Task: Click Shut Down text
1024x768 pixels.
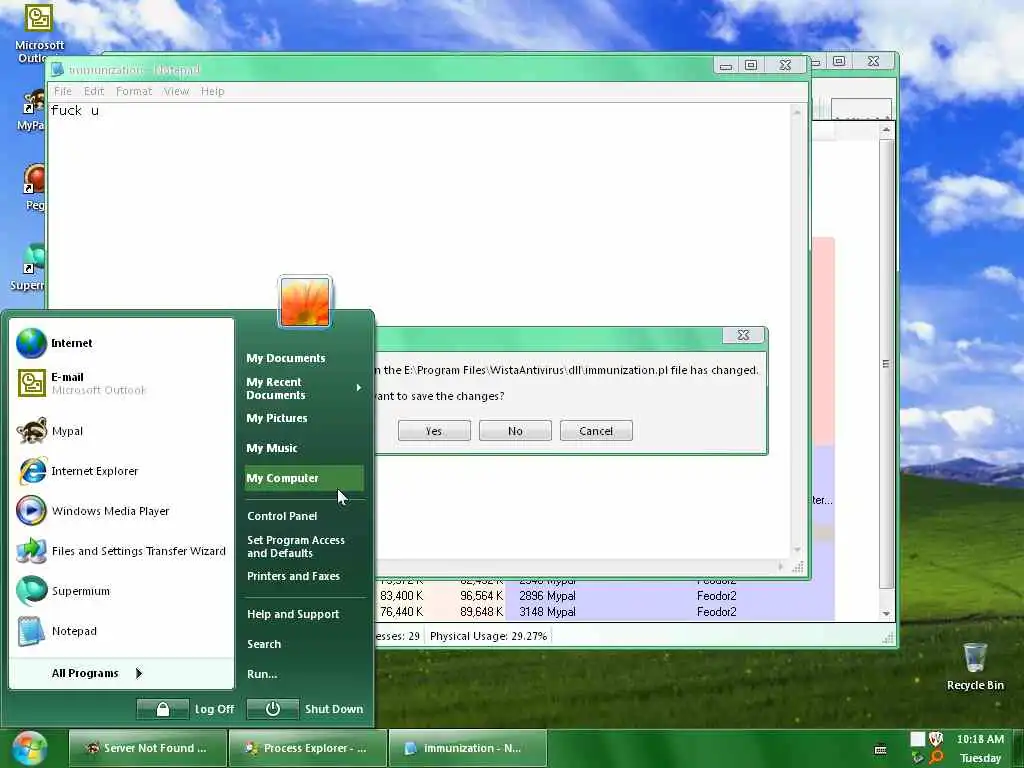Action: pos(334,709)
